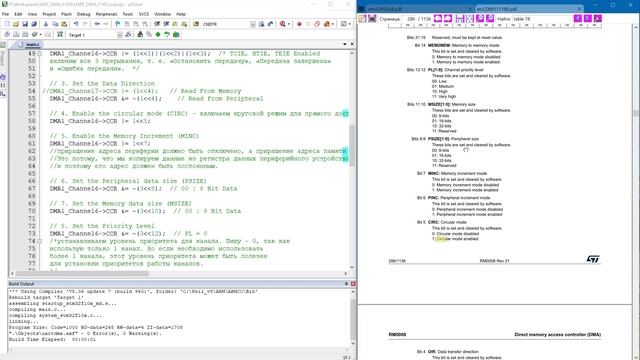Open the Flash menu
The image size is (640, 360).
pos(66,14)
